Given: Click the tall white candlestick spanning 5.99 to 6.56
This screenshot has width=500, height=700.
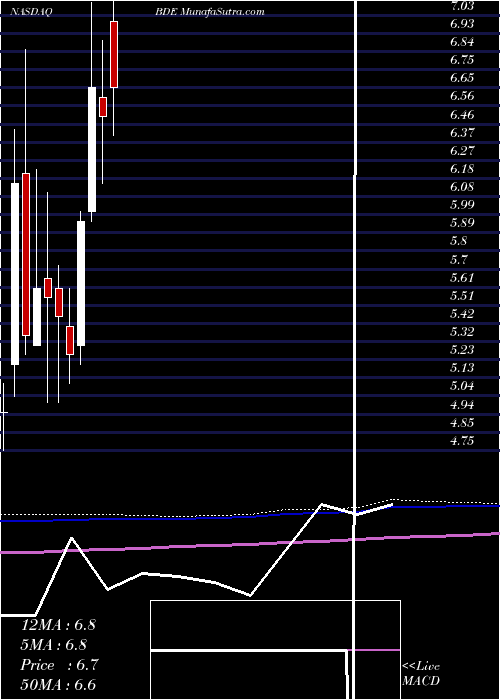Looking at the screenshot, I should pos(92,149).
